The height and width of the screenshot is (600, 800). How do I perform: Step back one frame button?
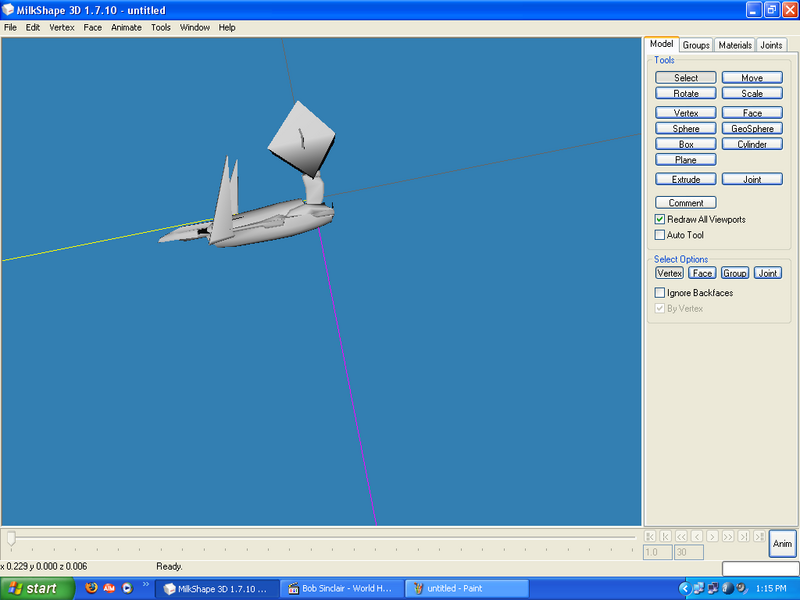pyautogui.click(x=696, y=536)
